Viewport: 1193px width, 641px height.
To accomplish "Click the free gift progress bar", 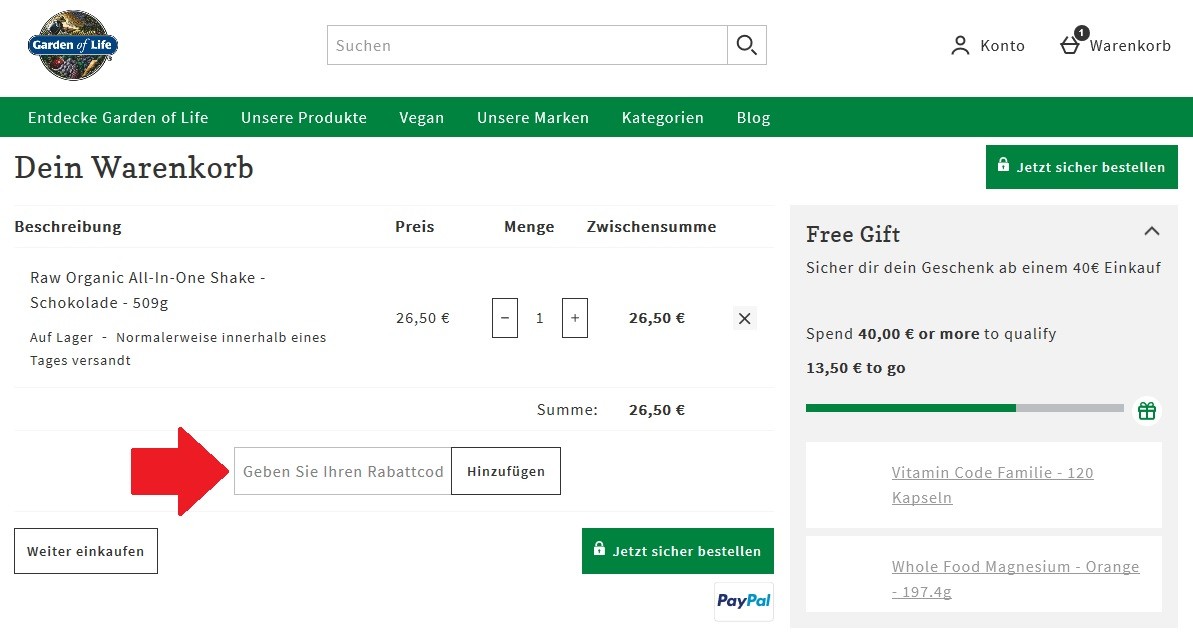I will pyautogui.click(x=965, y=408).
